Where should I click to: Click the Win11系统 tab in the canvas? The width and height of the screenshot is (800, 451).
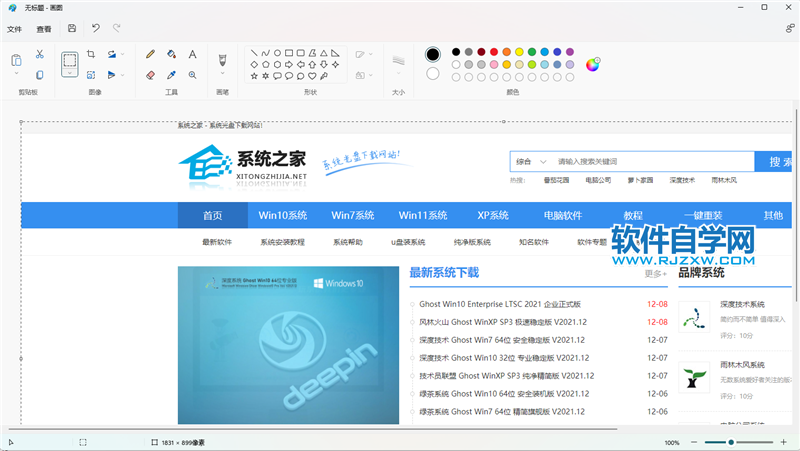point(423,215)
